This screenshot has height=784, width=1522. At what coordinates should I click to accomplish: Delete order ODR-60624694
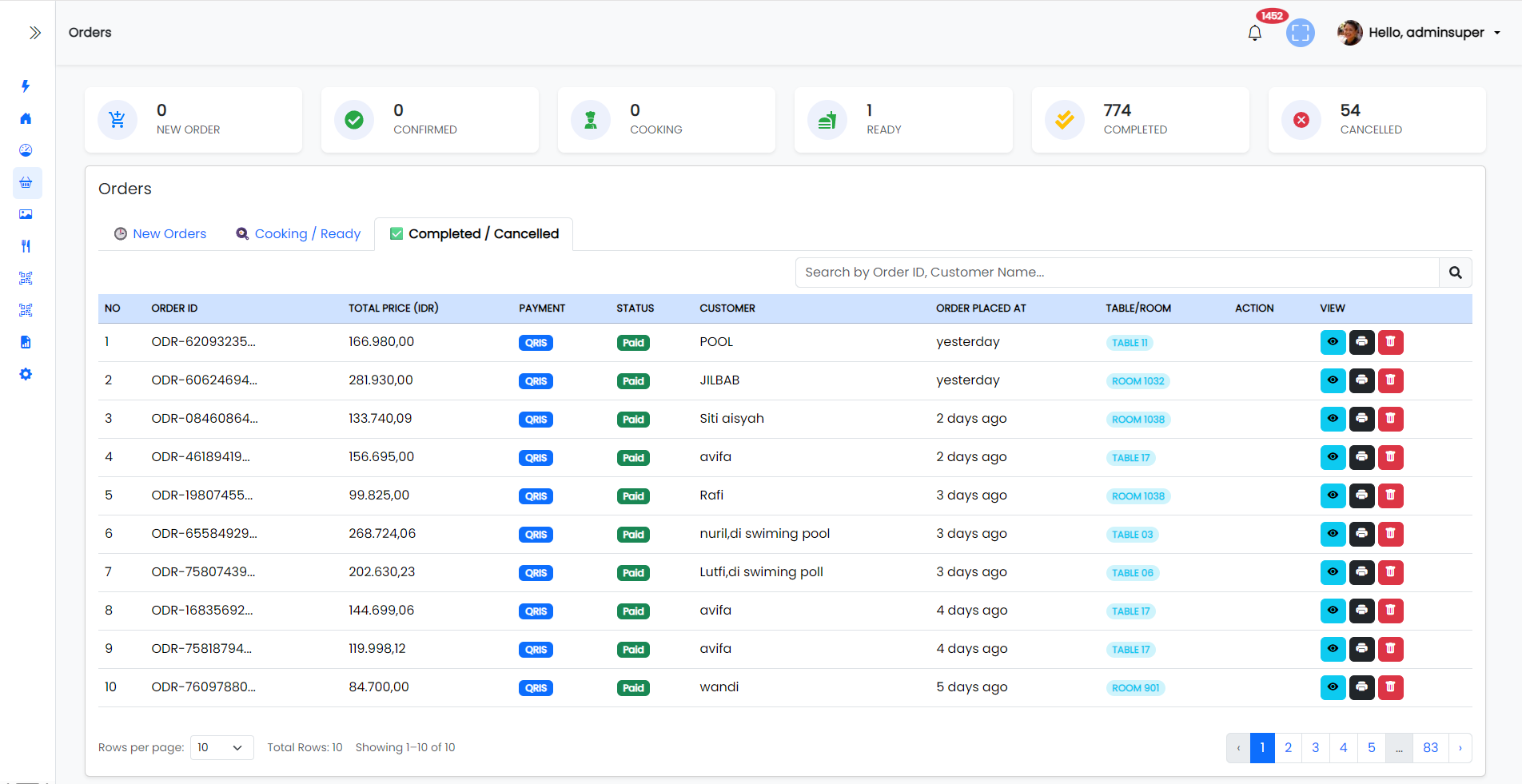point(1391,380)
